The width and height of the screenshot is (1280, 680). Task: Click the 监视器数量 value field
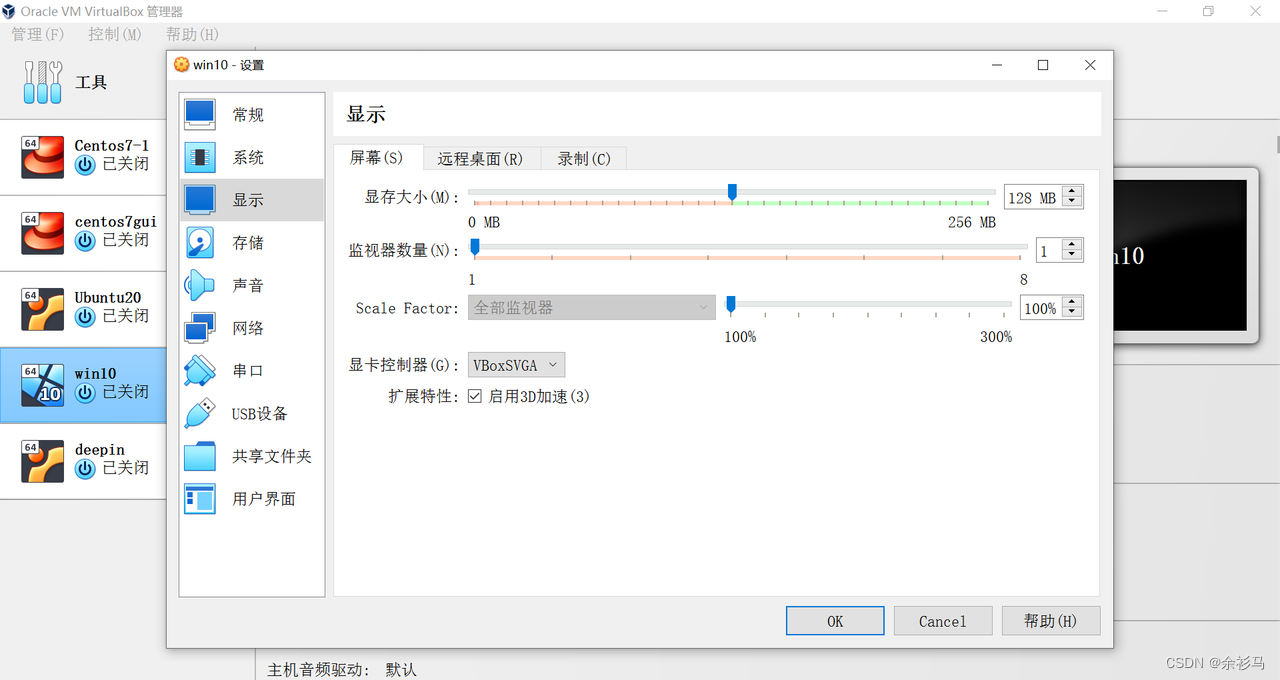1049,251
